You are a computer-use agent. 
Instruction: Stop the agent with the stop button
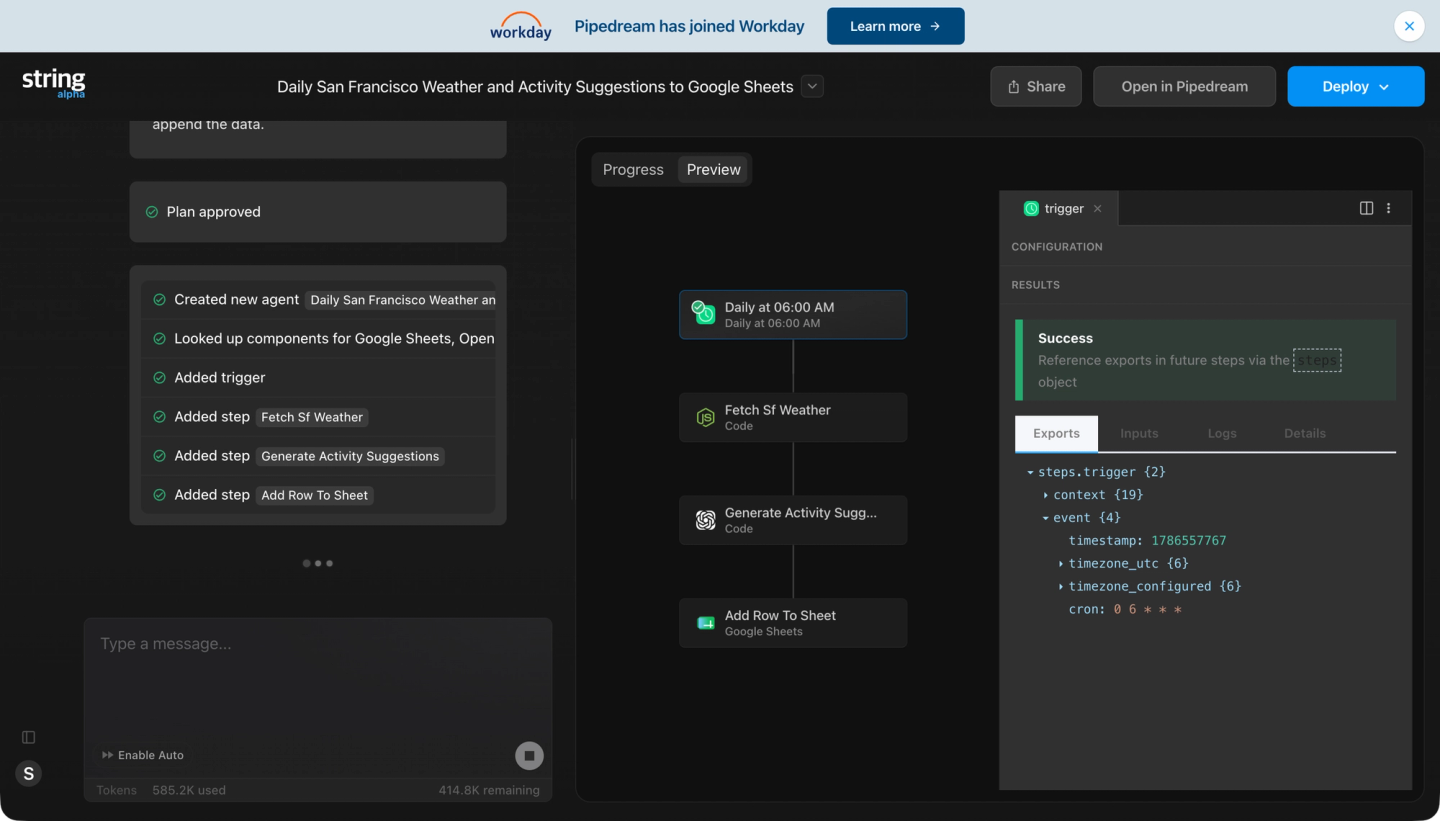[530, 755]
